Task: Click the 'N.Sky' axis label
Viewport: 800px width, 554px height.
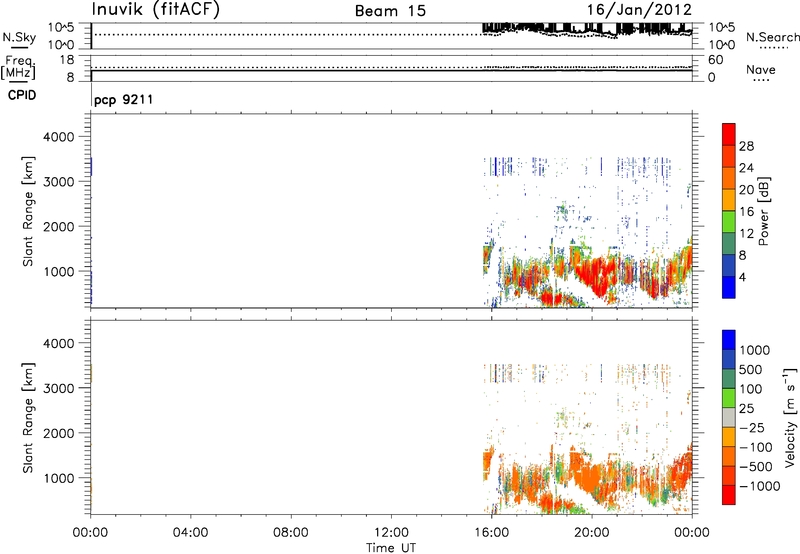Action: [19, 37]
